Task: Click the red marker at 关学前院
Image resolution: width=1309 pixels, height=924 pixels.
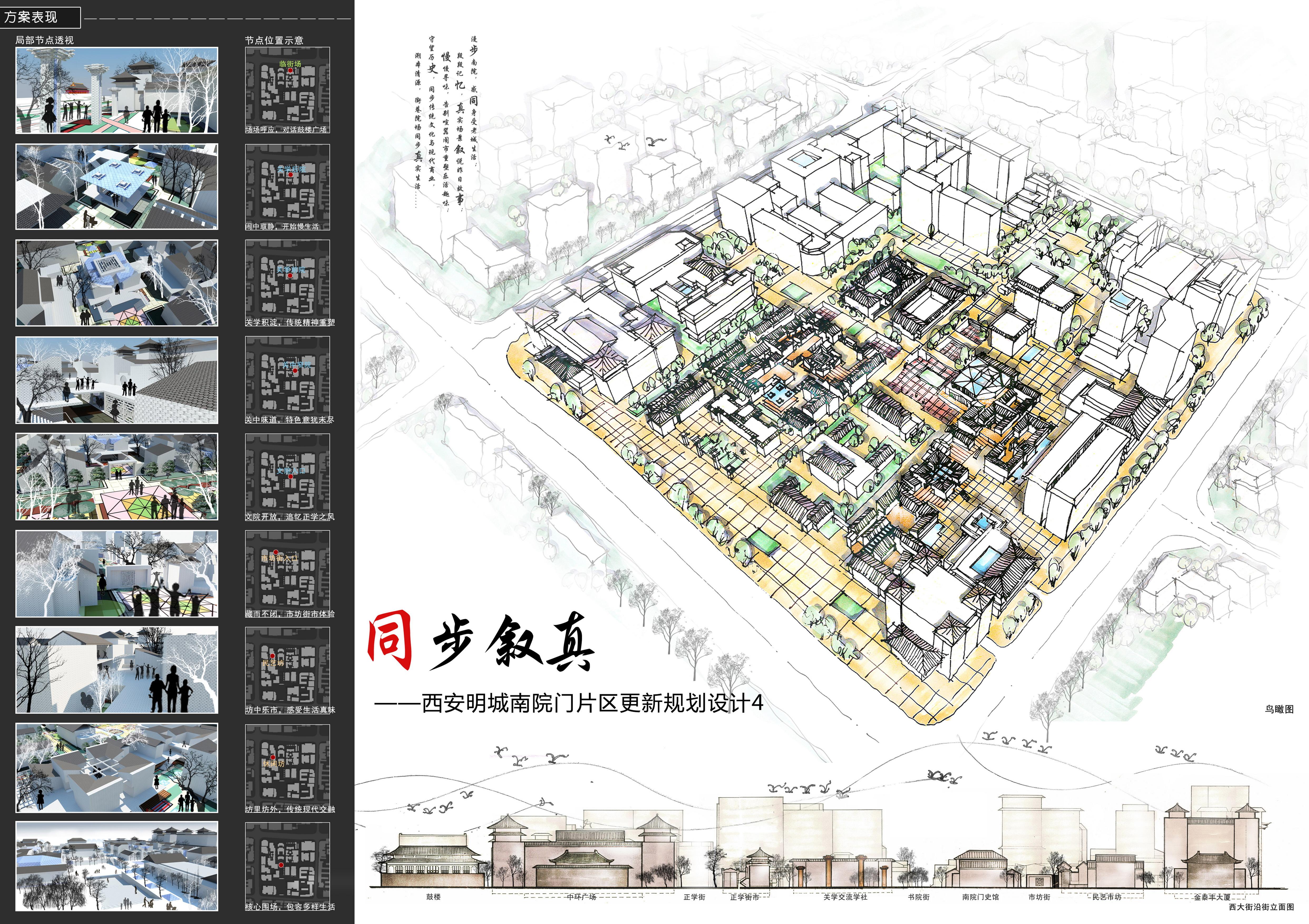Action: pos(290,275)
